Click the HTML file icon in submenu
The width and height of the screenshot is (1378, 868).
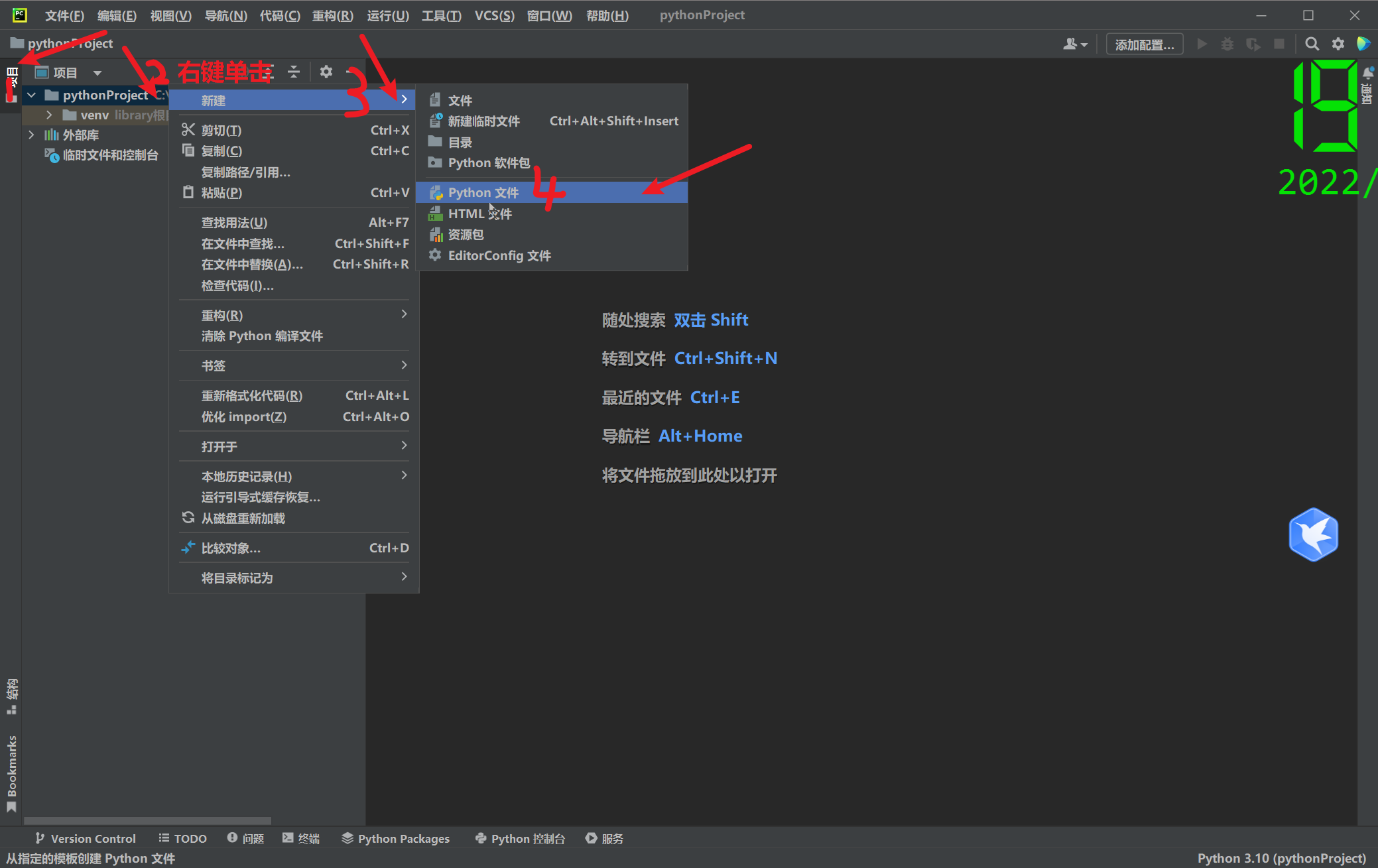pyautogui.click(x=435, y=214)
